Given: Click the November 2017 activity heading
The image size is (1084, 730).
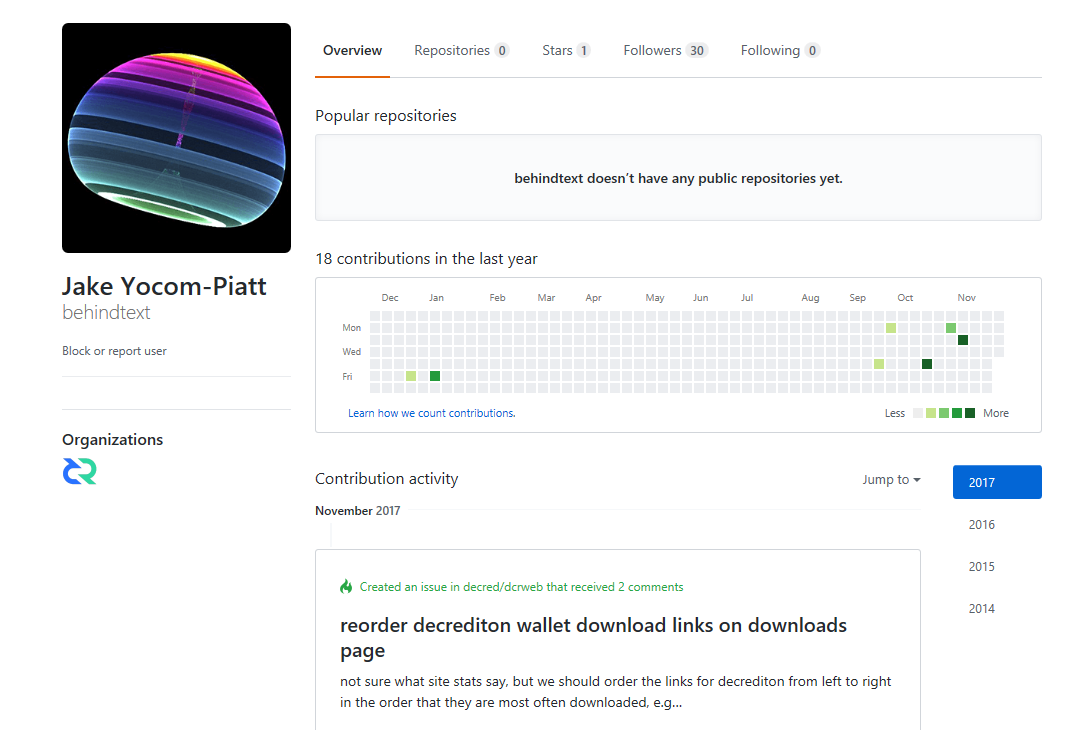Looking at the screenshot, I should click(x=357, y=511).
